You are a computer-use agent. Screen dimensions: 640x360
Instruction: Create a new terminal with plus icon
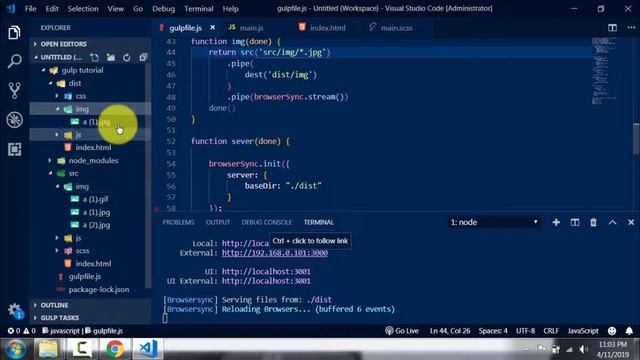556,222
